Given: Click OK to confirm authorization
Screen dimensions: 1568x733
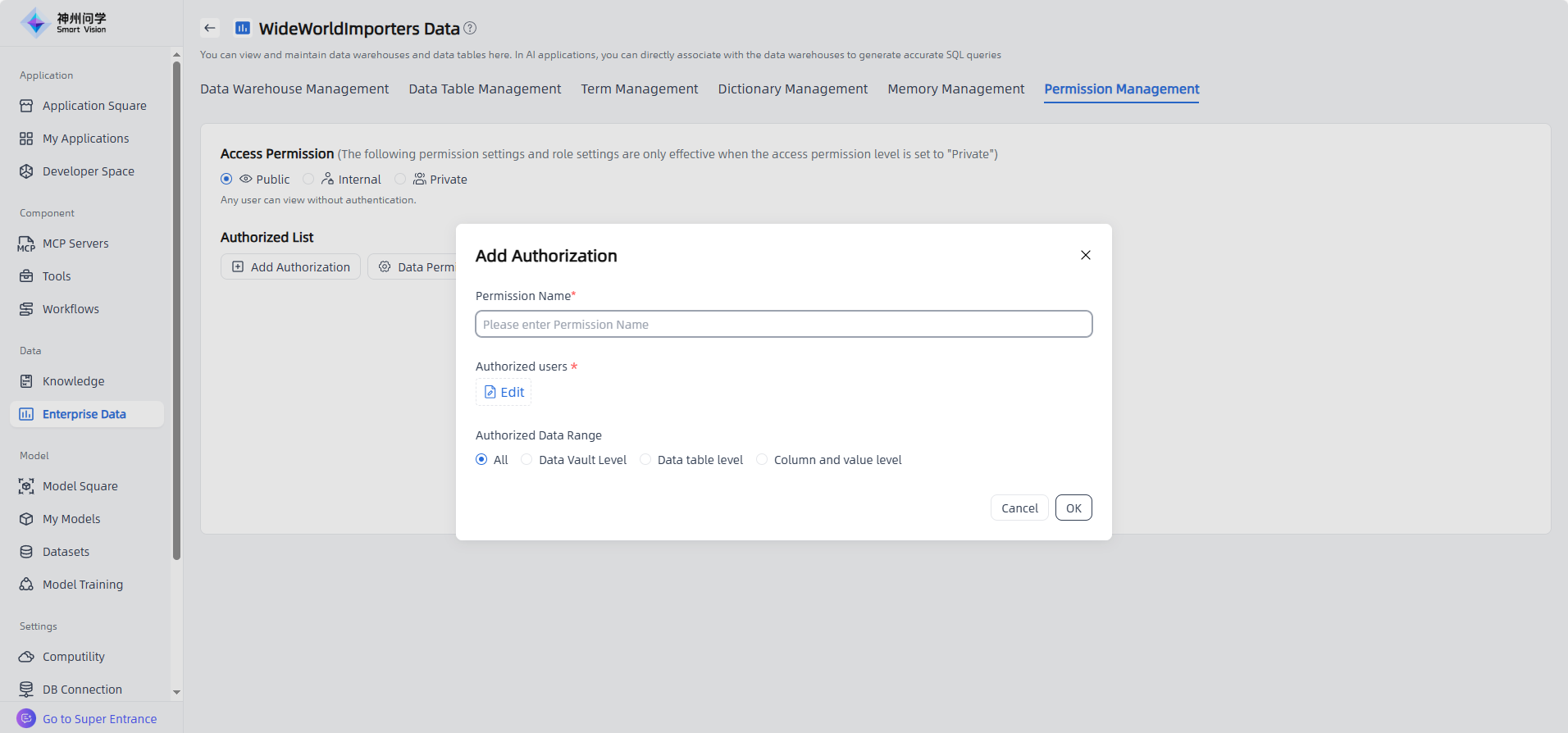Looking at the screenshot, I should click(x=1073, y=508).
